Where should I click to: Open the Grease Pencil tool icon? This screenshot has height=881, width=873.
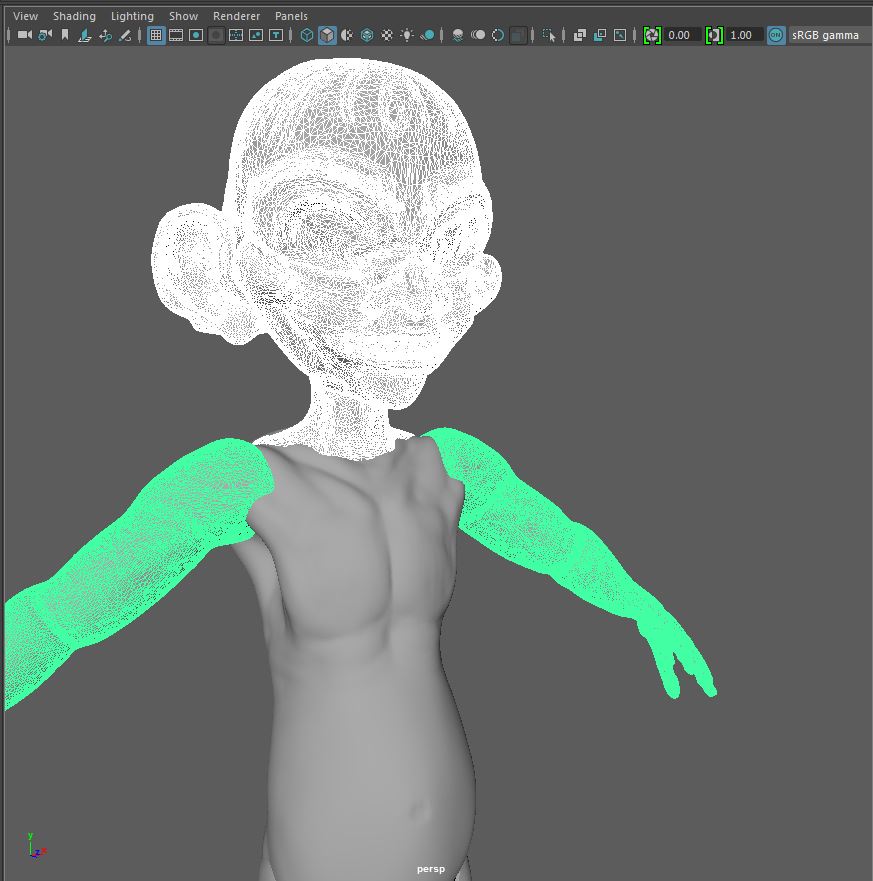coord(125,35)
